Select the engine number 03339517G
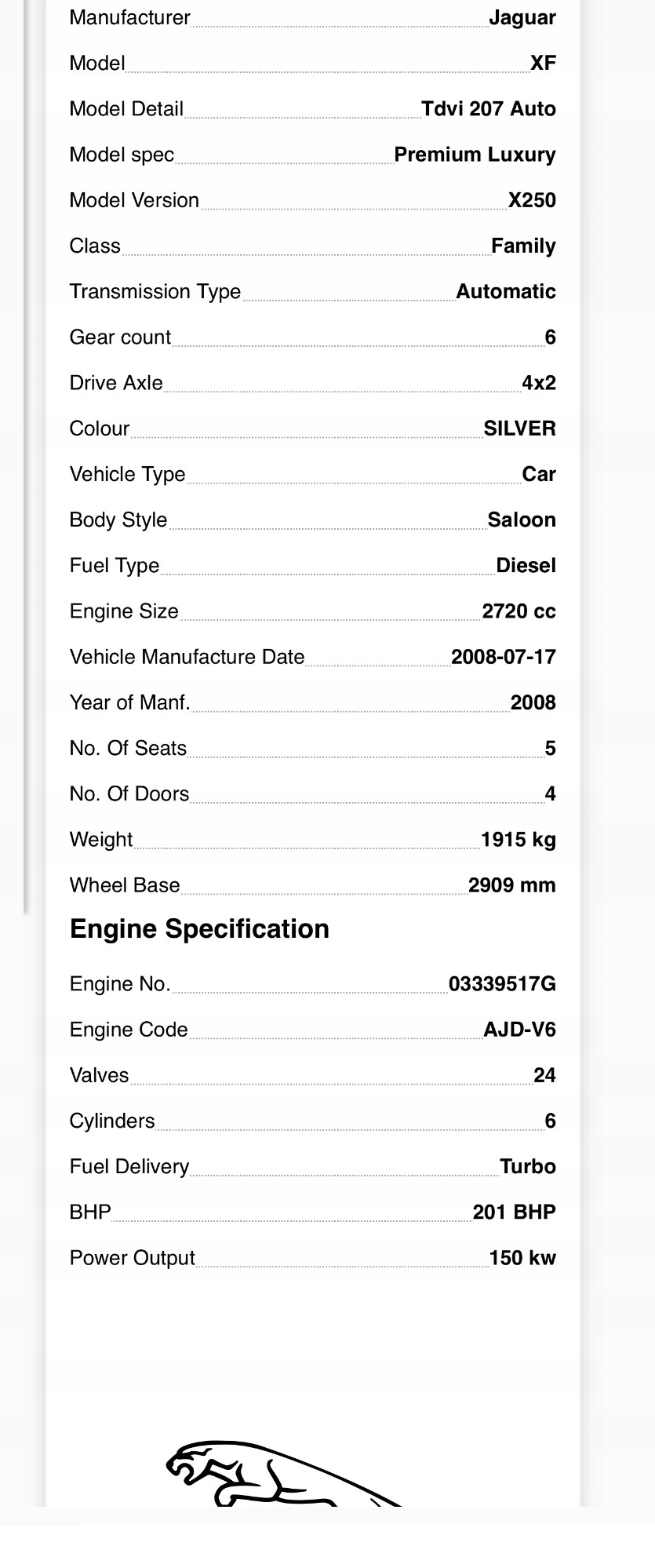 tap(502, 984)
